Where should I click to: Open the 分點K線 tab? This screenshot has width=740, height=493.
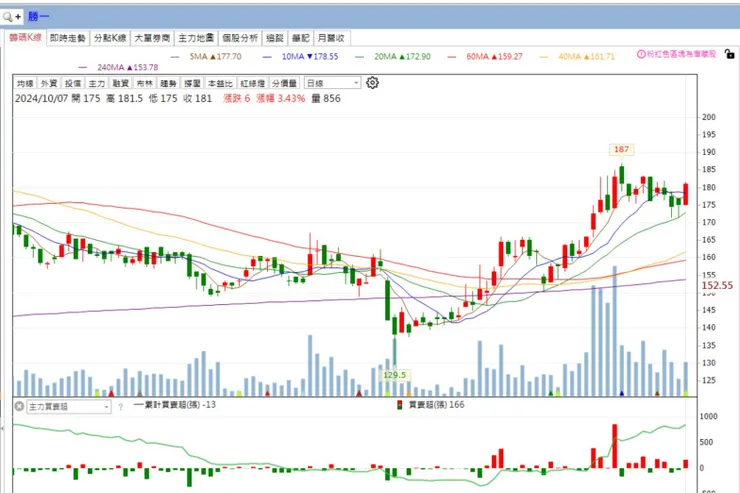click(x=110, y=38)
